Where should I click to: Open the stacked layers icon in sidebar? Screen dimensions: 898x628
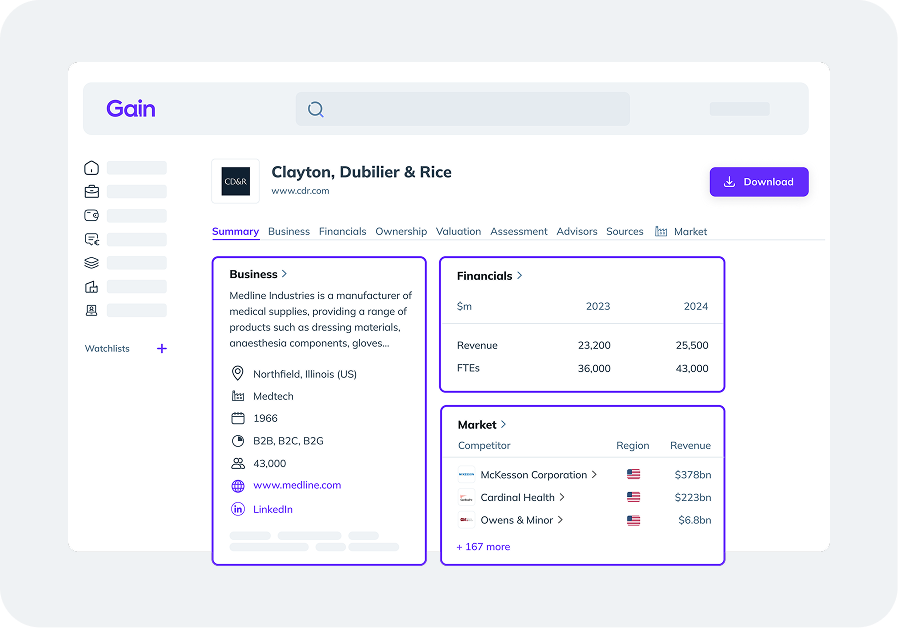92,263
